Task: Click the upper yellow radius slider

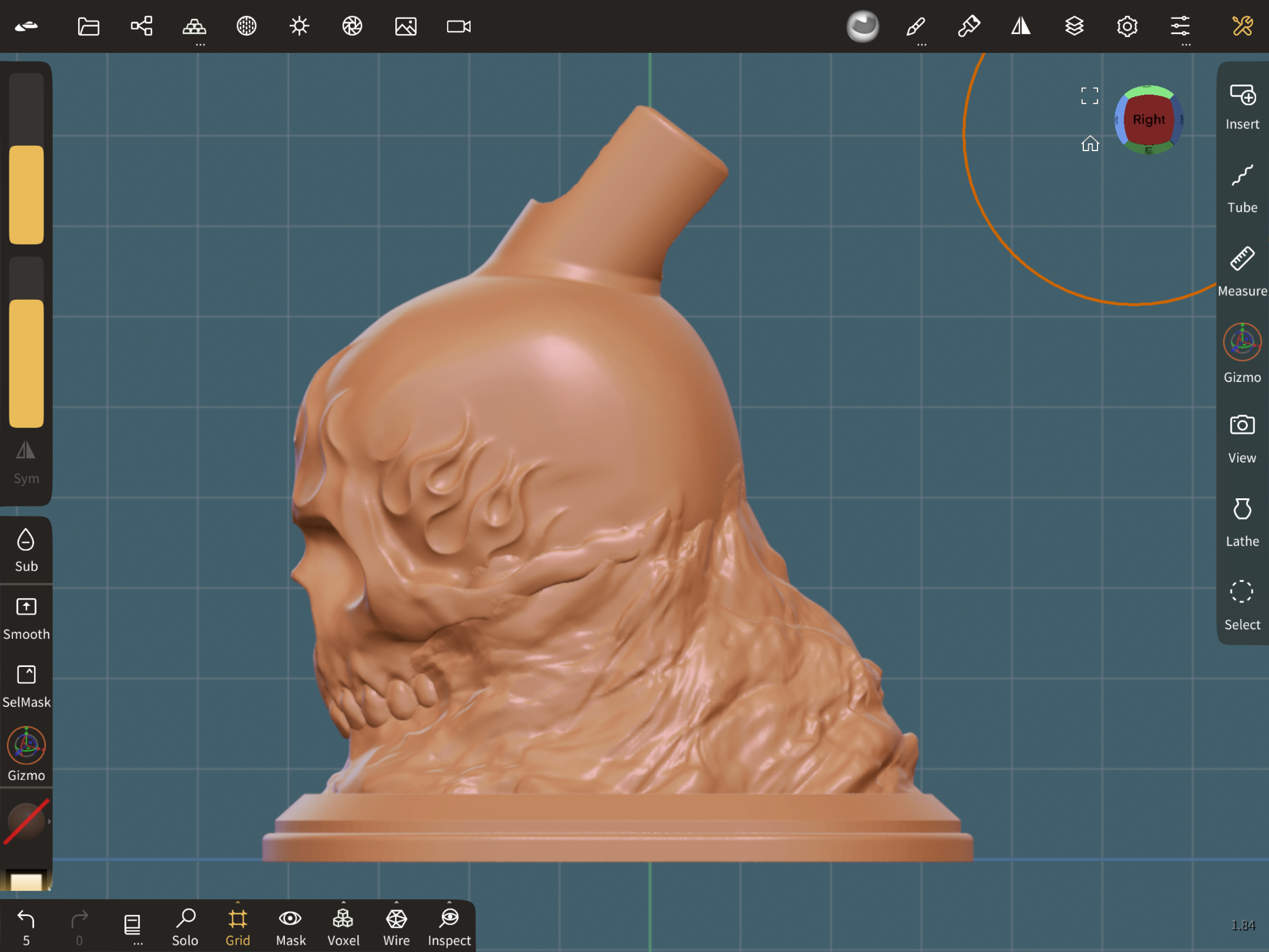Action: (x=26, y=194)
